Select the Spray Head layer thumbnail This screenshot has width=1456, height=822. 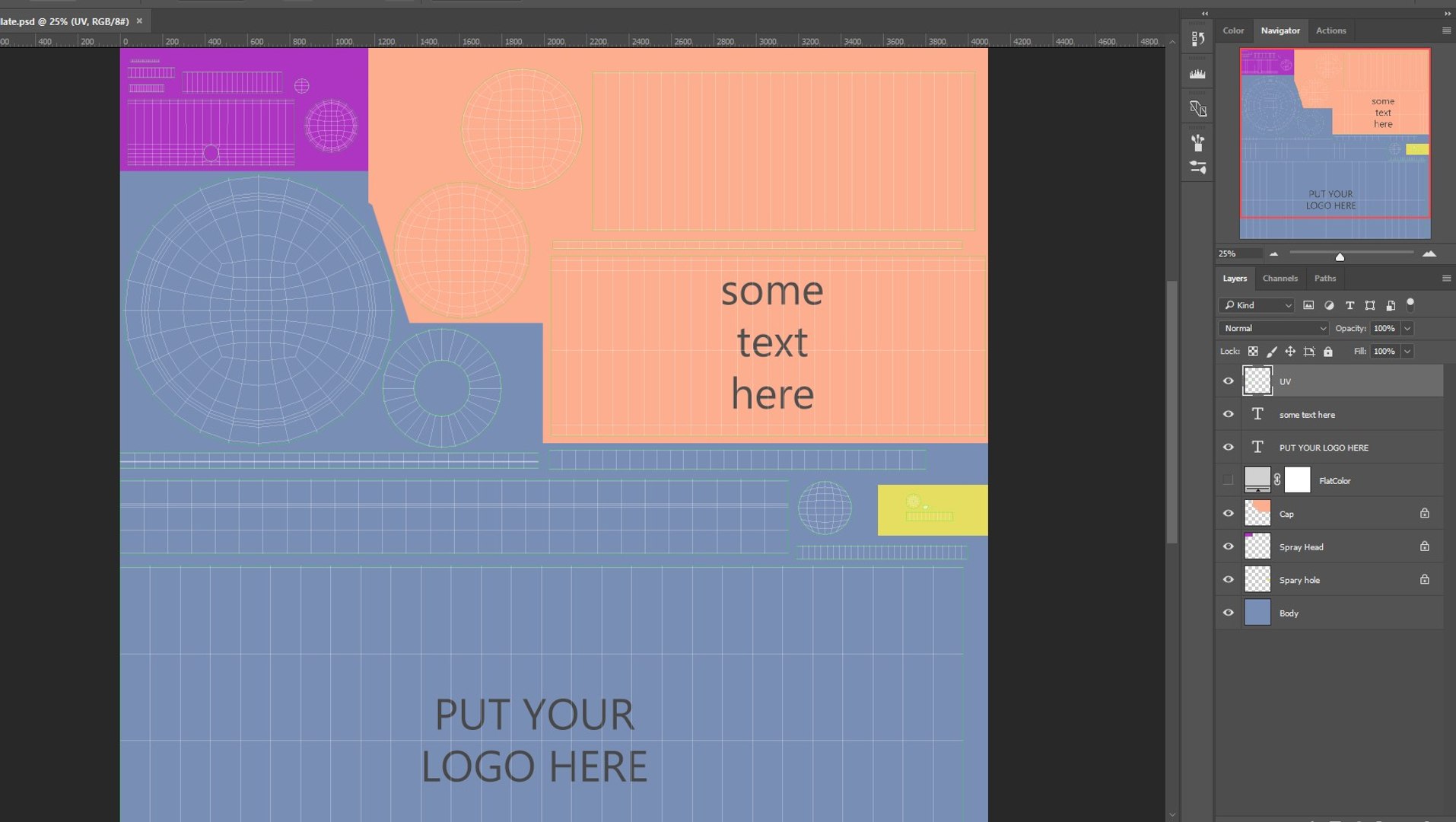click(1257, 546)
